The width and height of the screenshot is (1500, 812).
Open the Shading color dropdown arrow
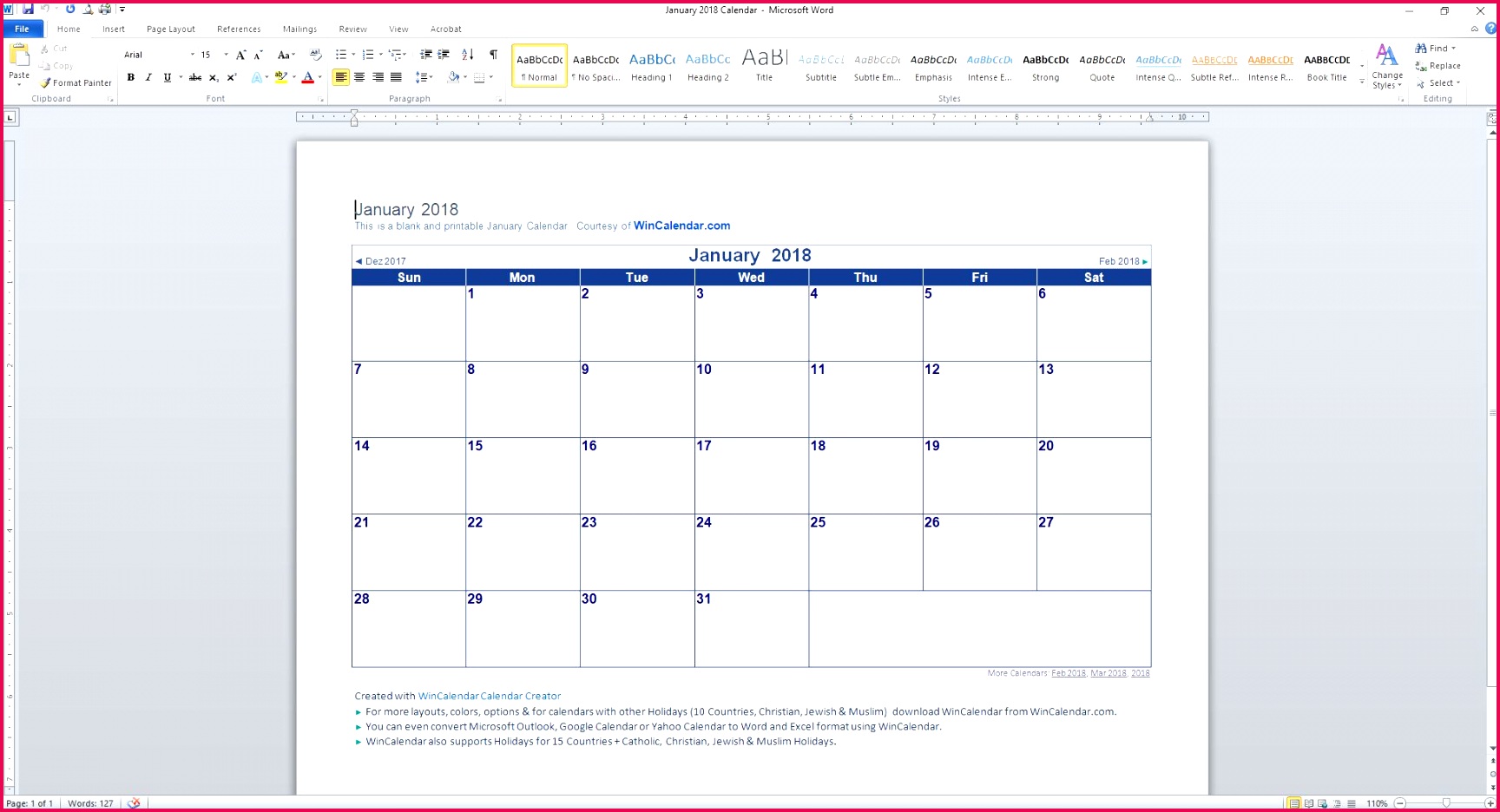pos(464,77)
